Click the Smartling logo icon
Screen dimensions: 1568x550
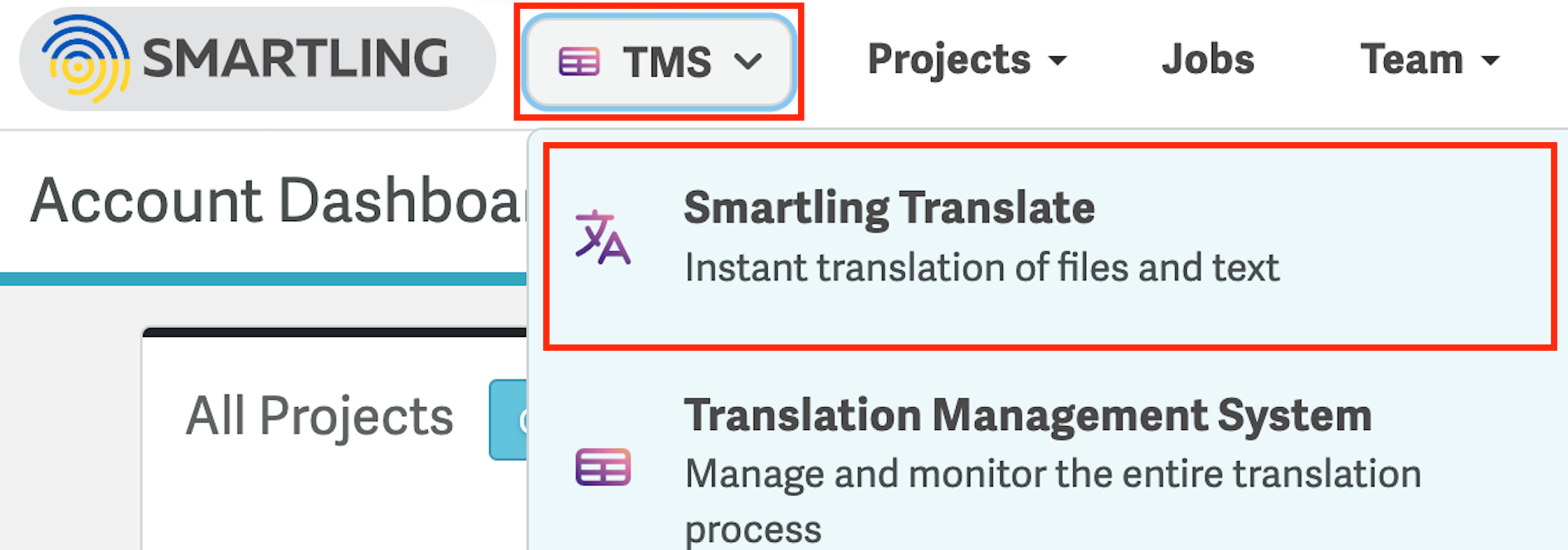click(x=86, y=59)
